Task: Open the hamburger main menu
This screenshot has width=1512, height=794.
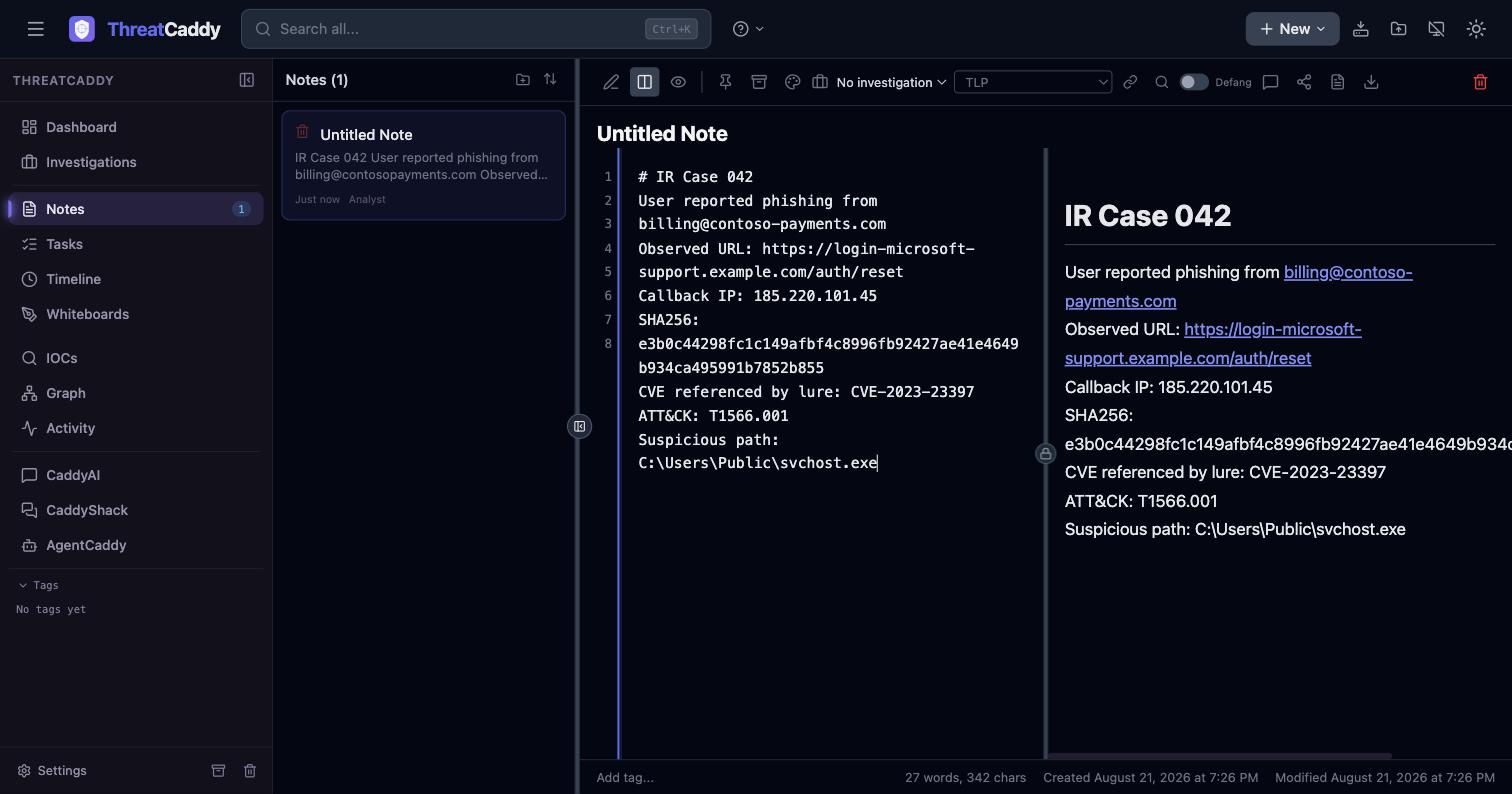Action: [x=36, y=29]
